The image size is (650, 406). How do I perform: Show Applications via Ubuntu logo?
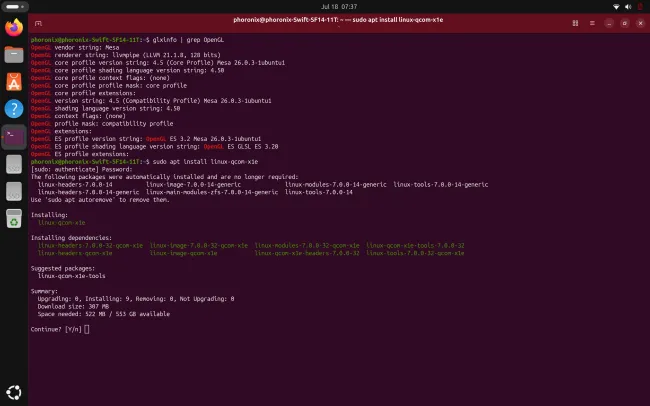14,392
